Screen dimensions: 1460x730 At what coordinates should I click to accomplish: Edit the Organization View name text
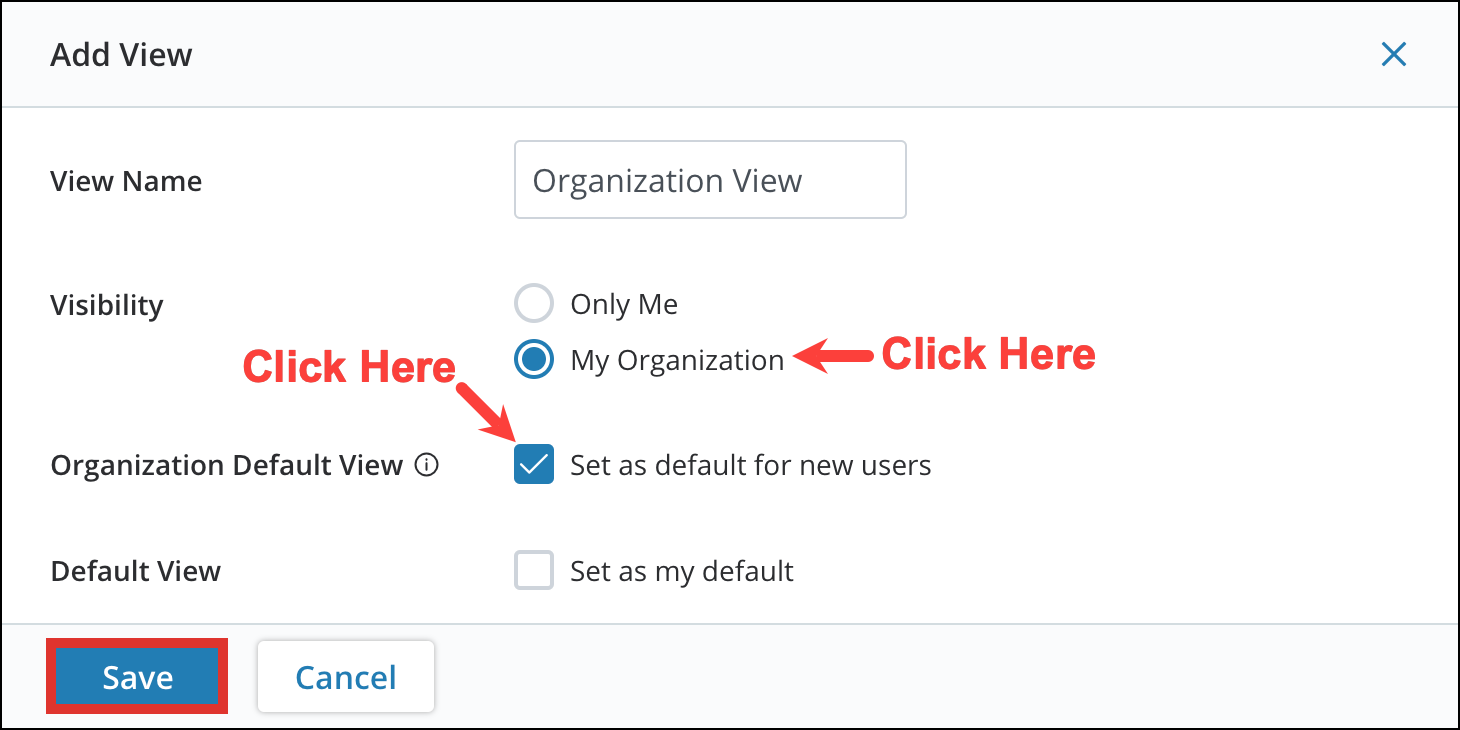tap(709, 180)
